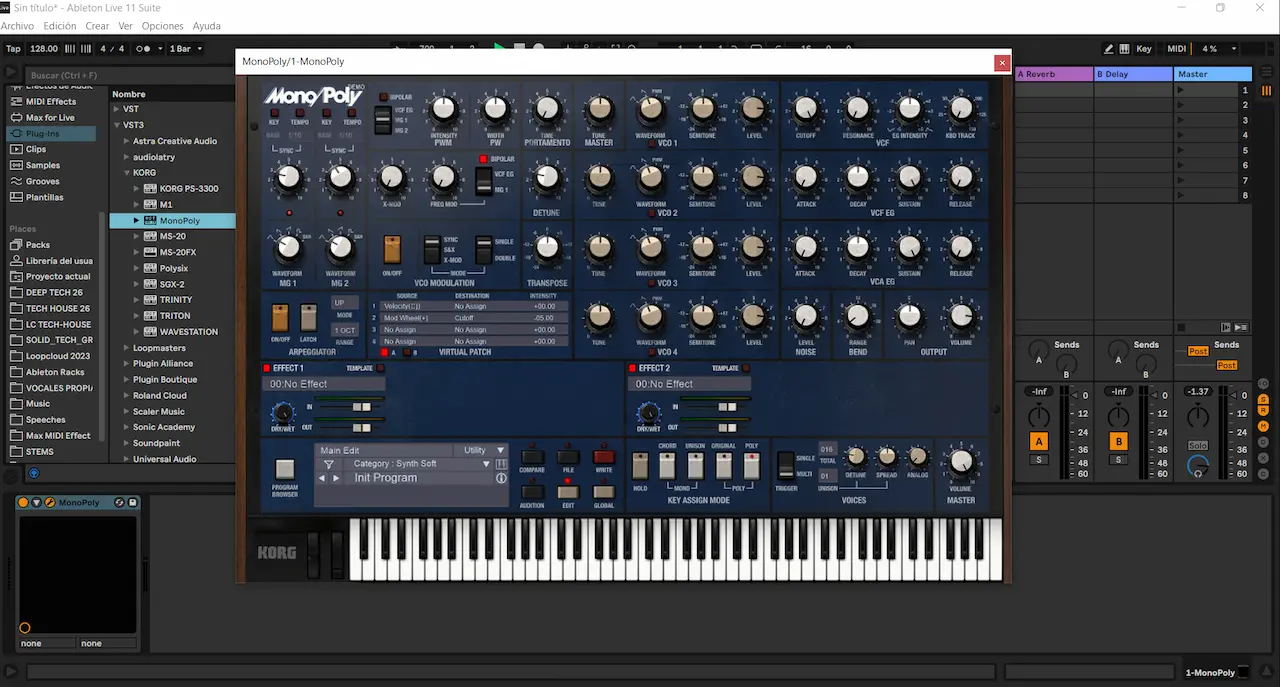Open the Ayuda menu
Image resolution: width=1280 pixels, height=687 pixels.
click(206, 26)
